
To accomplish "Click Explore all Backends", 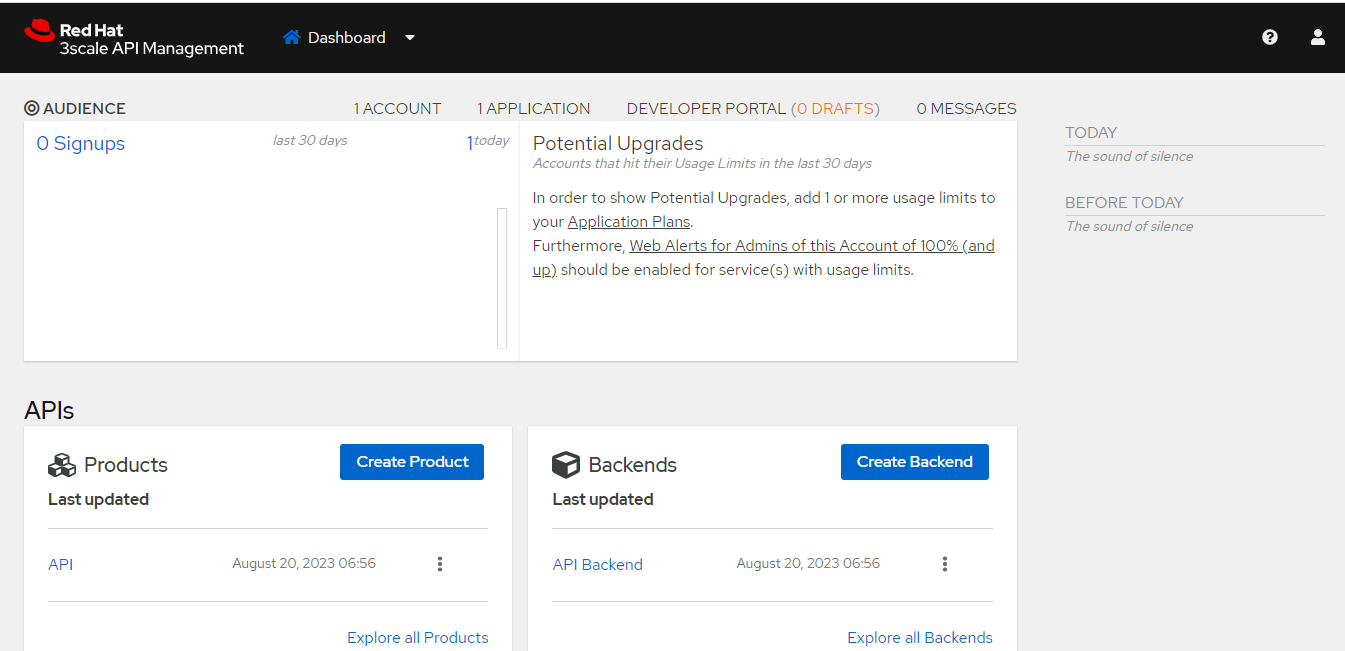I will tap(920, 637).
